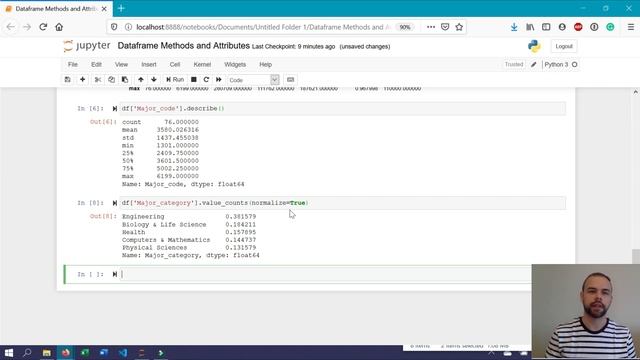Insert cell below with plus icon
This screenshot has width=640, height=360.
(82, 80)
